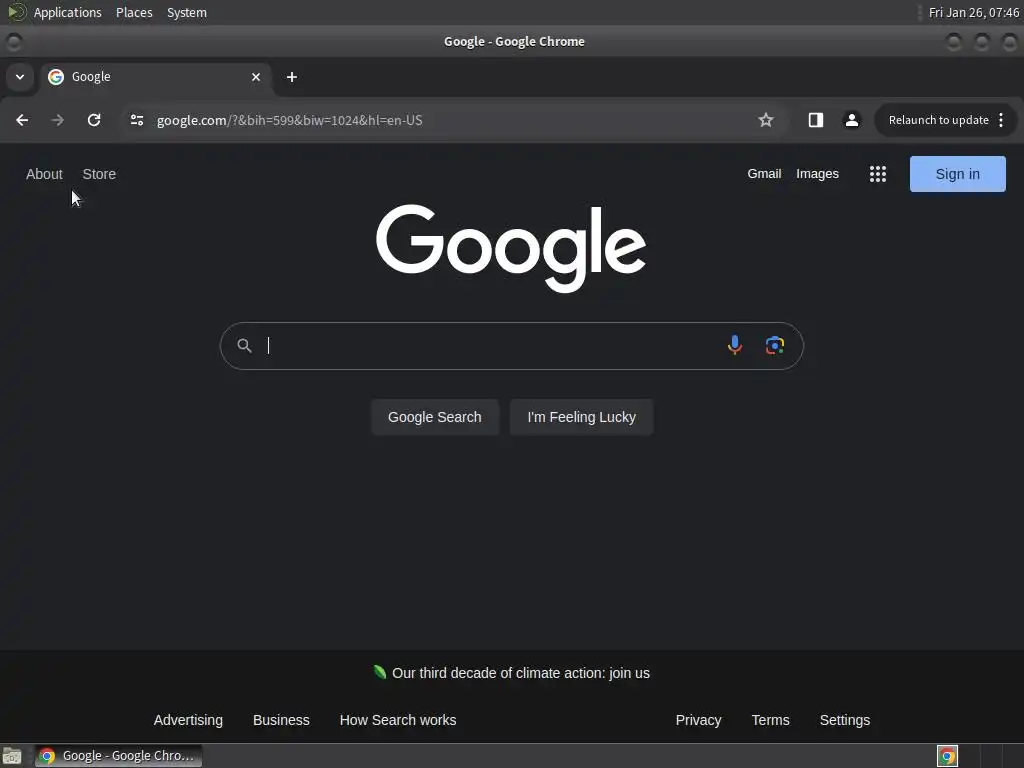Image resolution: width=1024 pixels, height=768 pixels.
Task: Open the Business footer link
Action: click(281, 720)
